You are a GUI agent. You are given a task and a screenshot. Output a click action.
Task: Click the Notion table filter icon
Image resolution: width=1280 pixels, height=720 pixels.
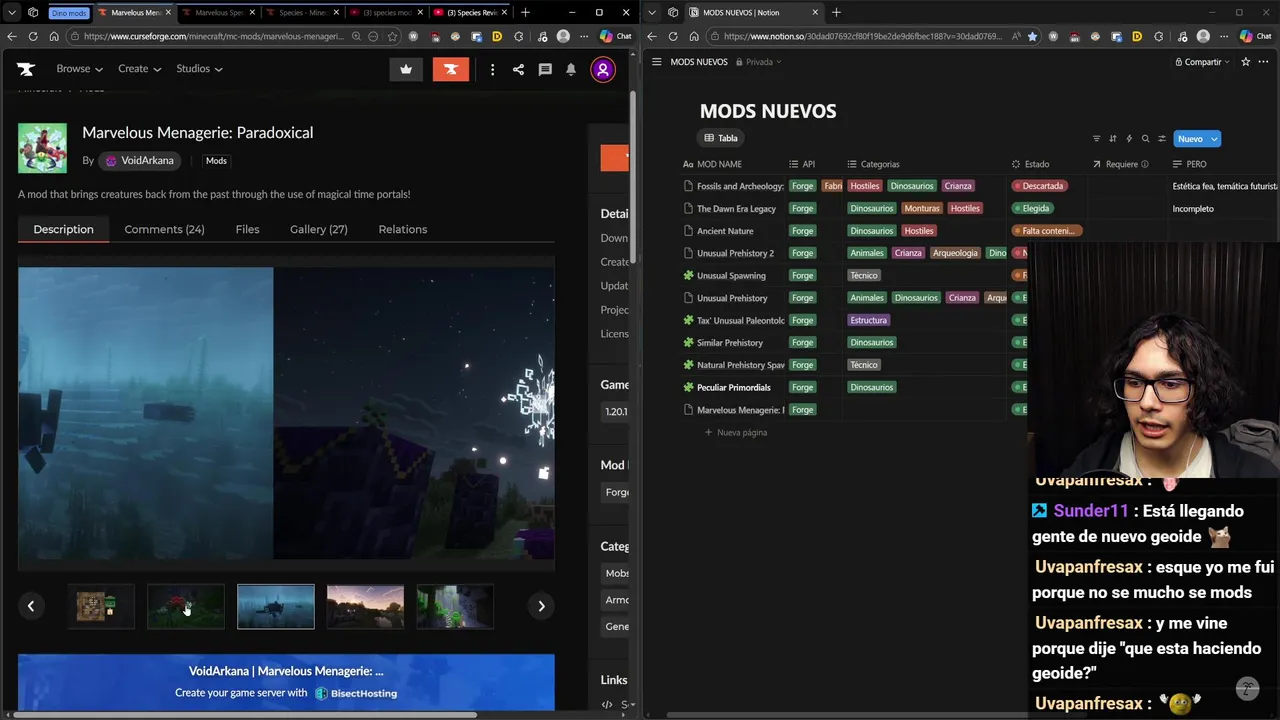point(1096,139)
